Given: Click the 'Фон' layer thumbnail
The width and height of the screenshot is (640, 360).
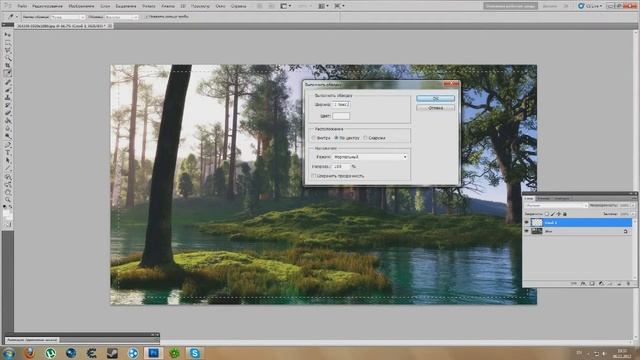Looking at the screenshot, I should coord(537,231).
